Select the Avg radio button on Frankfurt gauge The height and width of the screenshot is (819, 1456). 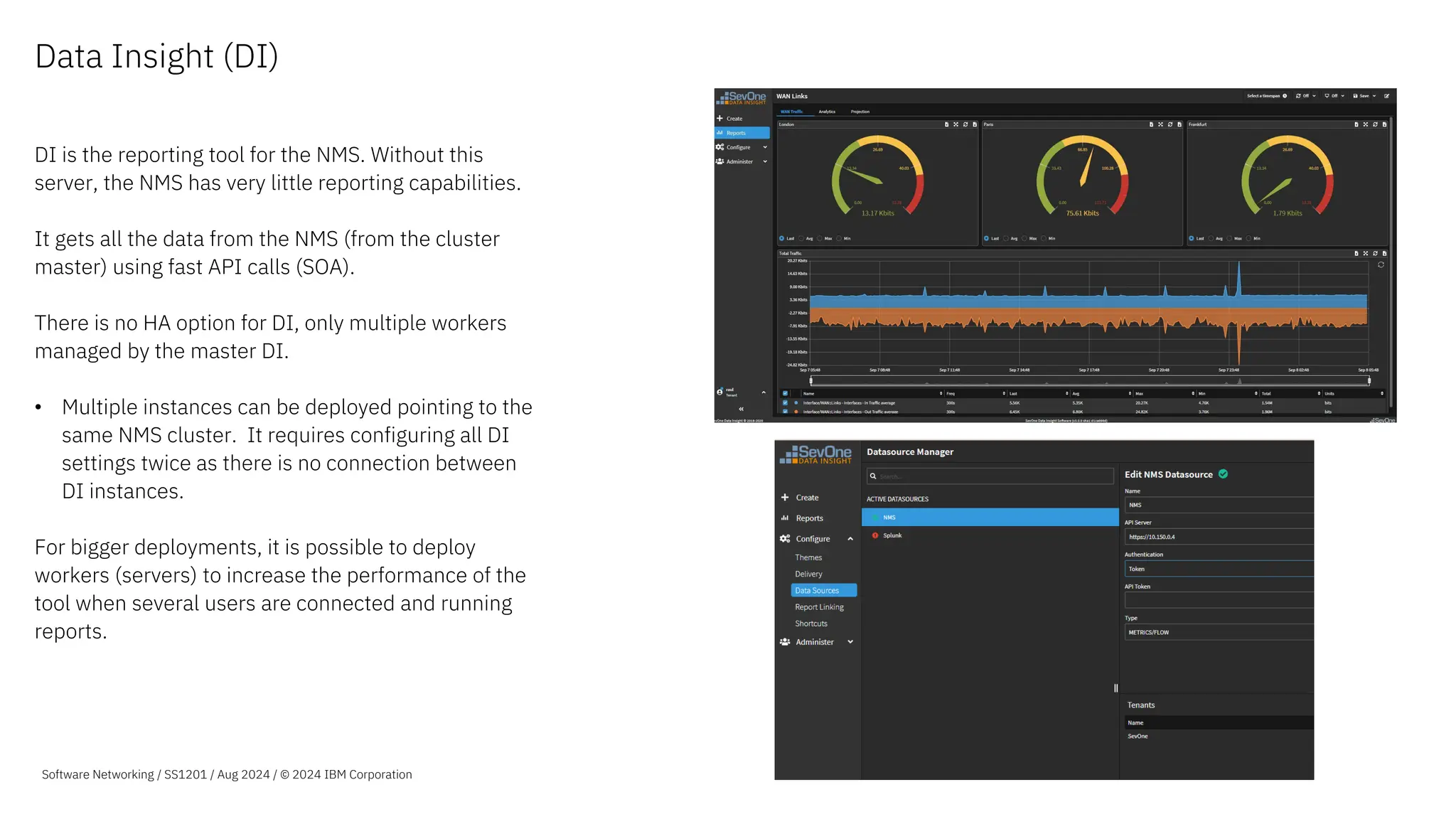(1211, 238)
